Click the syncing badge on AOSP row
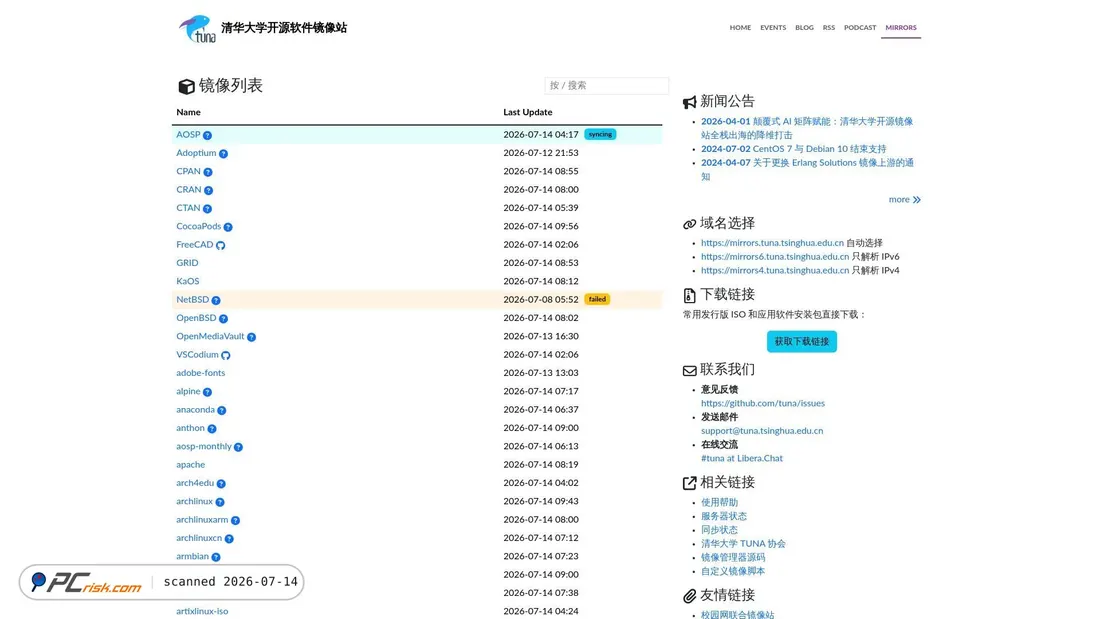1100x619 pixels. click(600, 134)
